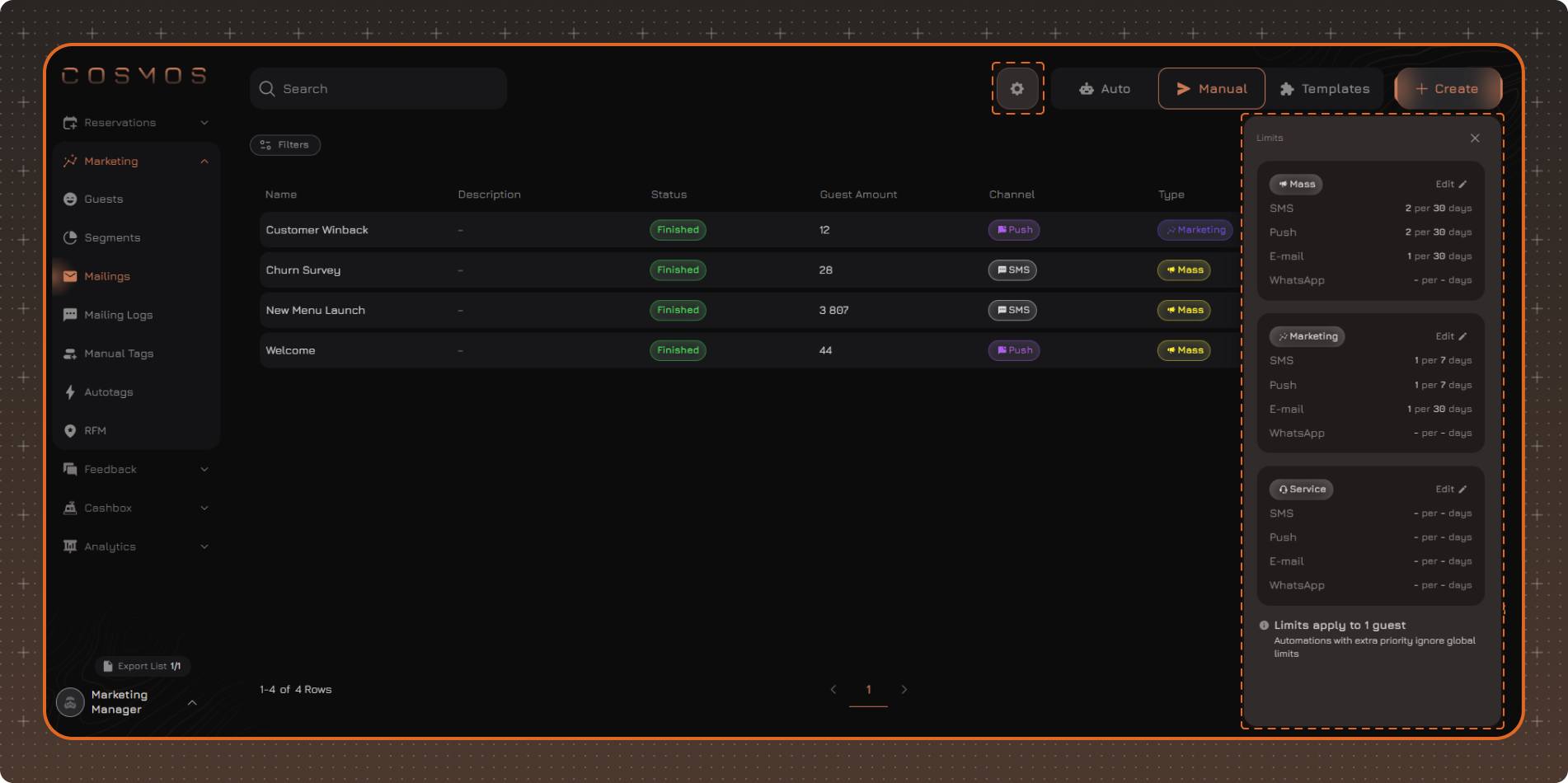Click the RFM pin icon
1568x783 pixels.
[x=70, y=430]
